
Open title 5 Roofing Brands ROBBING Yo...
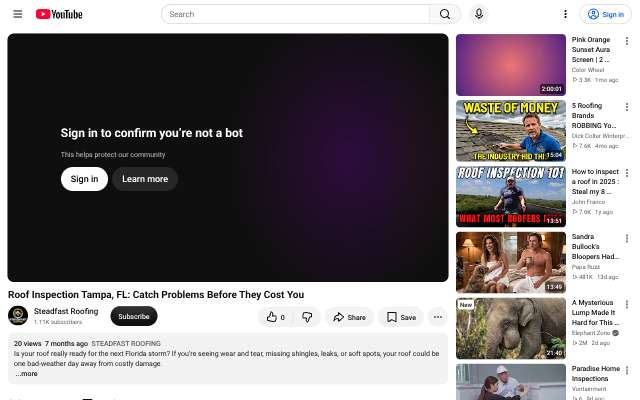pyautogui.click(x=594, y=116)
